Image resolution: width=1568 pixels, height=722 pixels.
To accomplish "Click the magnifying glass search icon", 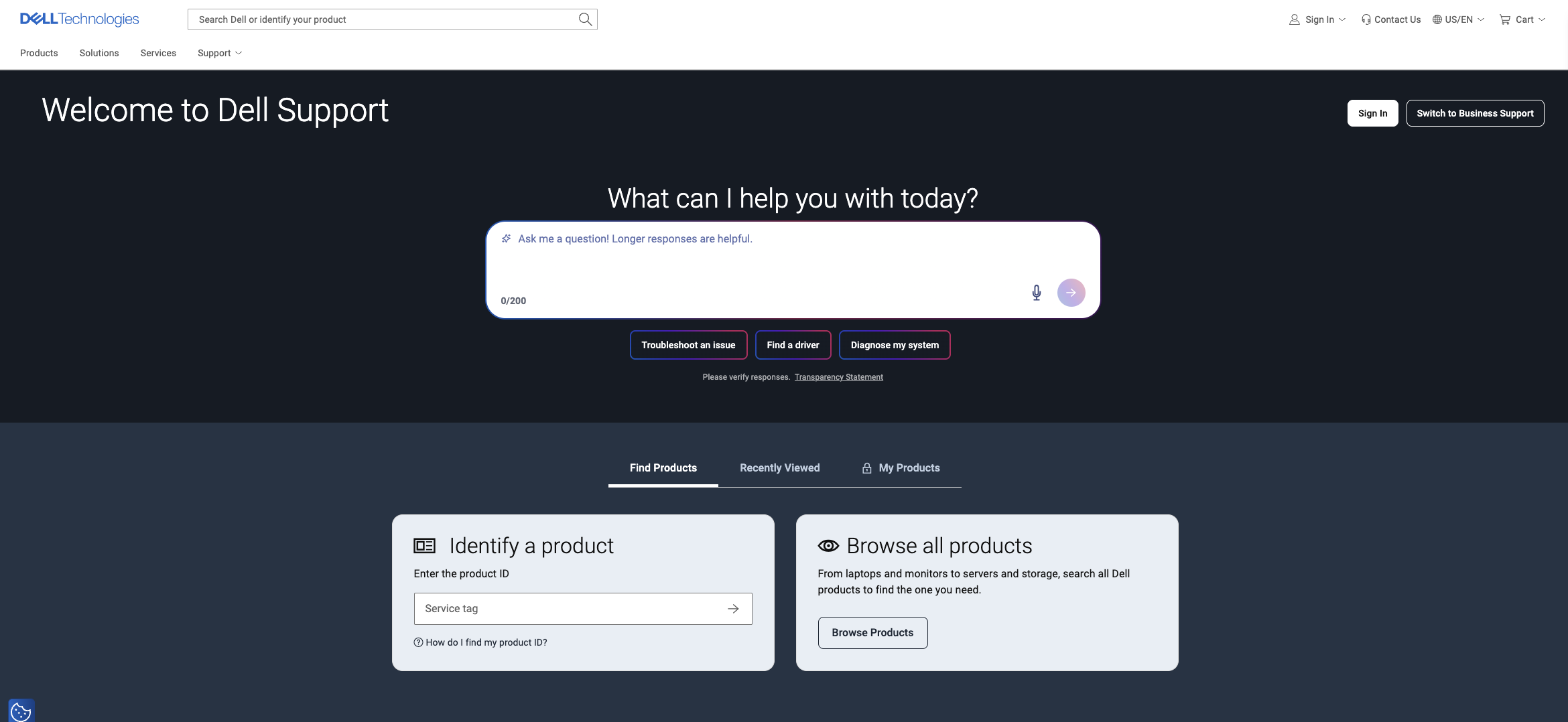I will click(x=585, y=19).
